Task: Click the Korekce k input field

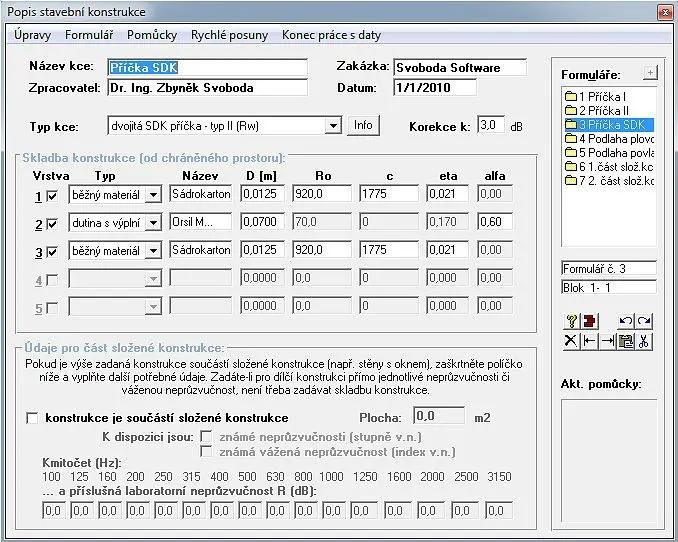Action: click(490, 126)
